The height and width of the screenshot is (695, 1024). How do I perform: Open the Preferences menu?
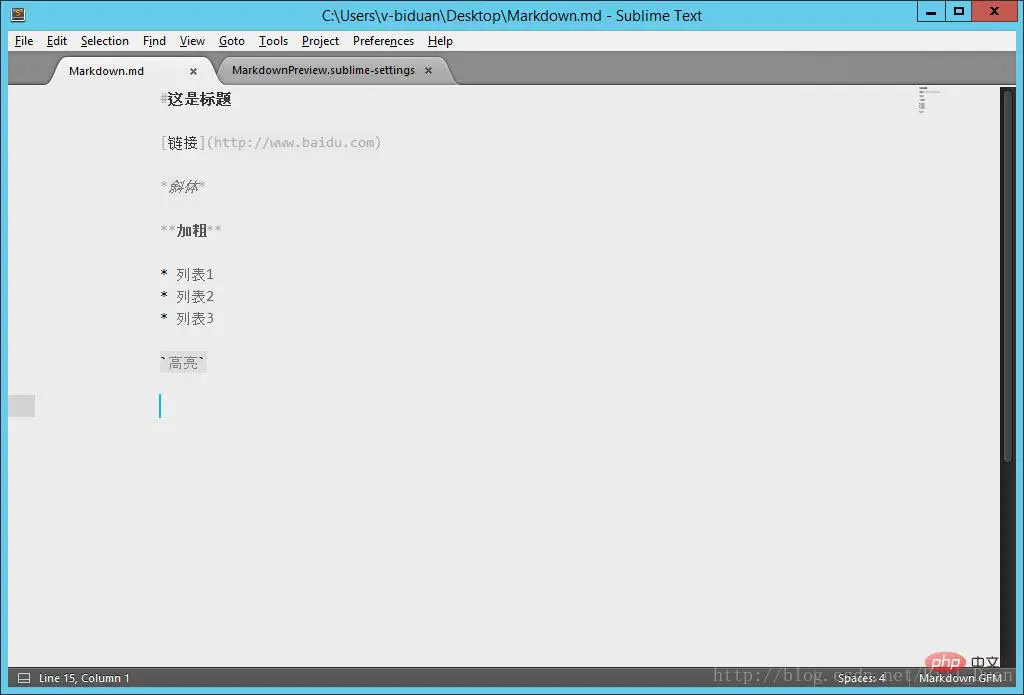[383, 41]
